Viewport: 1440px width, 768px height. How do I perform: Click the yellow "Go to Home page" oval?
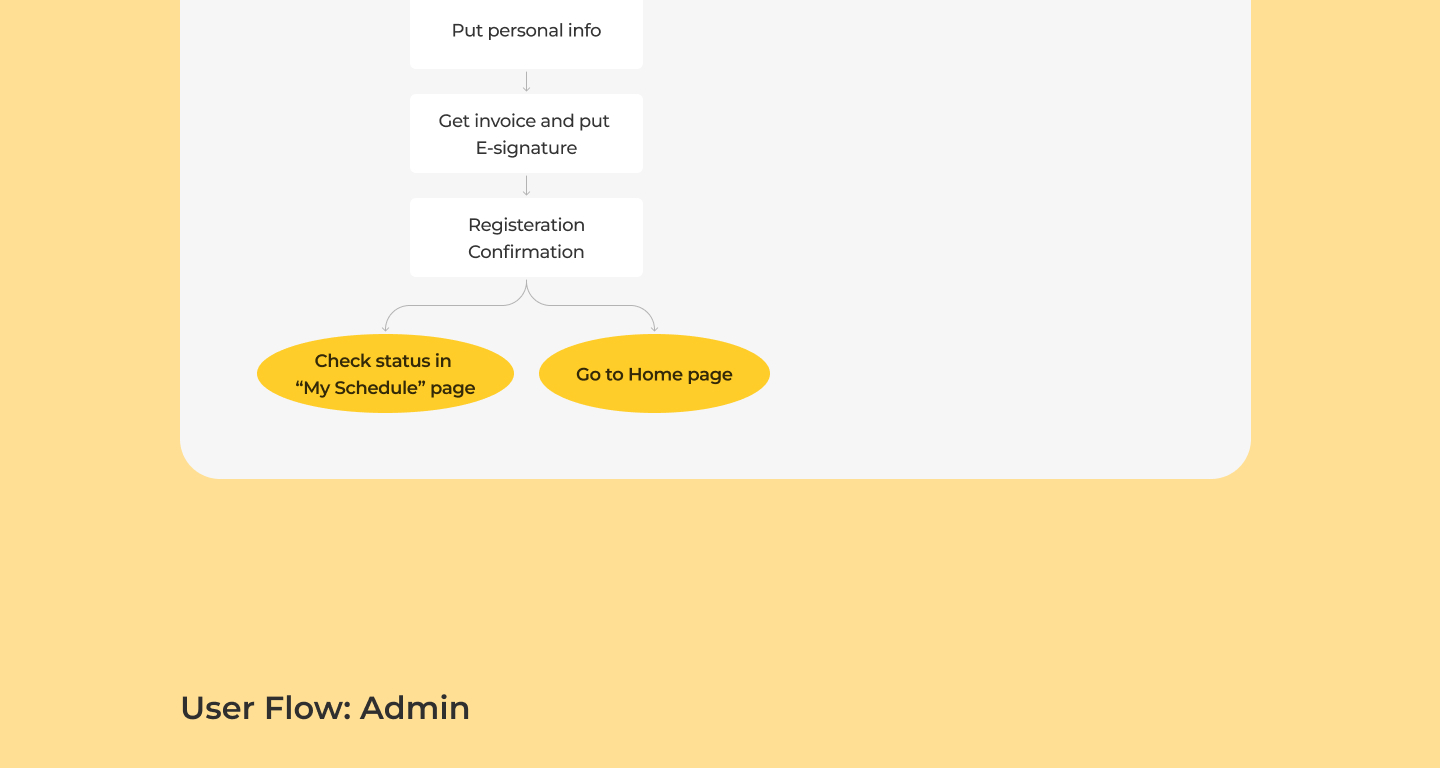click(x=654, y=374)
